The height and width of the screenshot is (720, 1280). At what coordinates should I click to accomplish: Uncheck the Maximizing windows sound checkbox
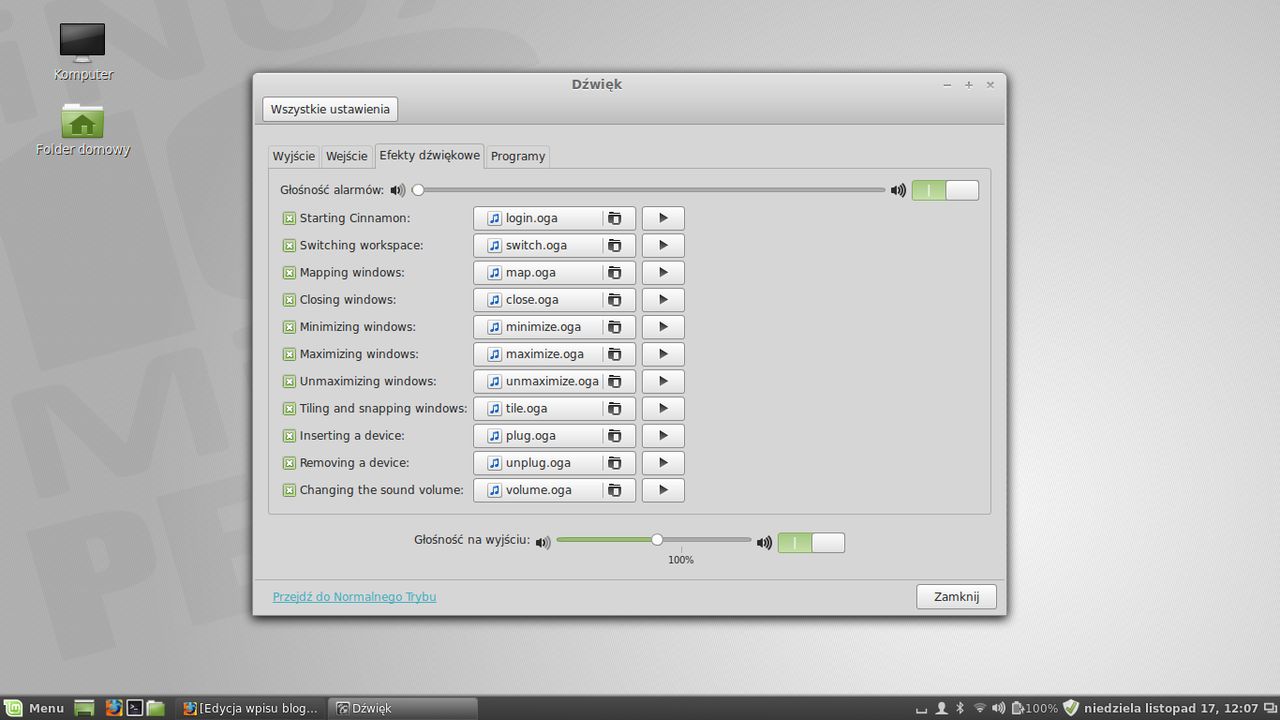pos(289,354)
